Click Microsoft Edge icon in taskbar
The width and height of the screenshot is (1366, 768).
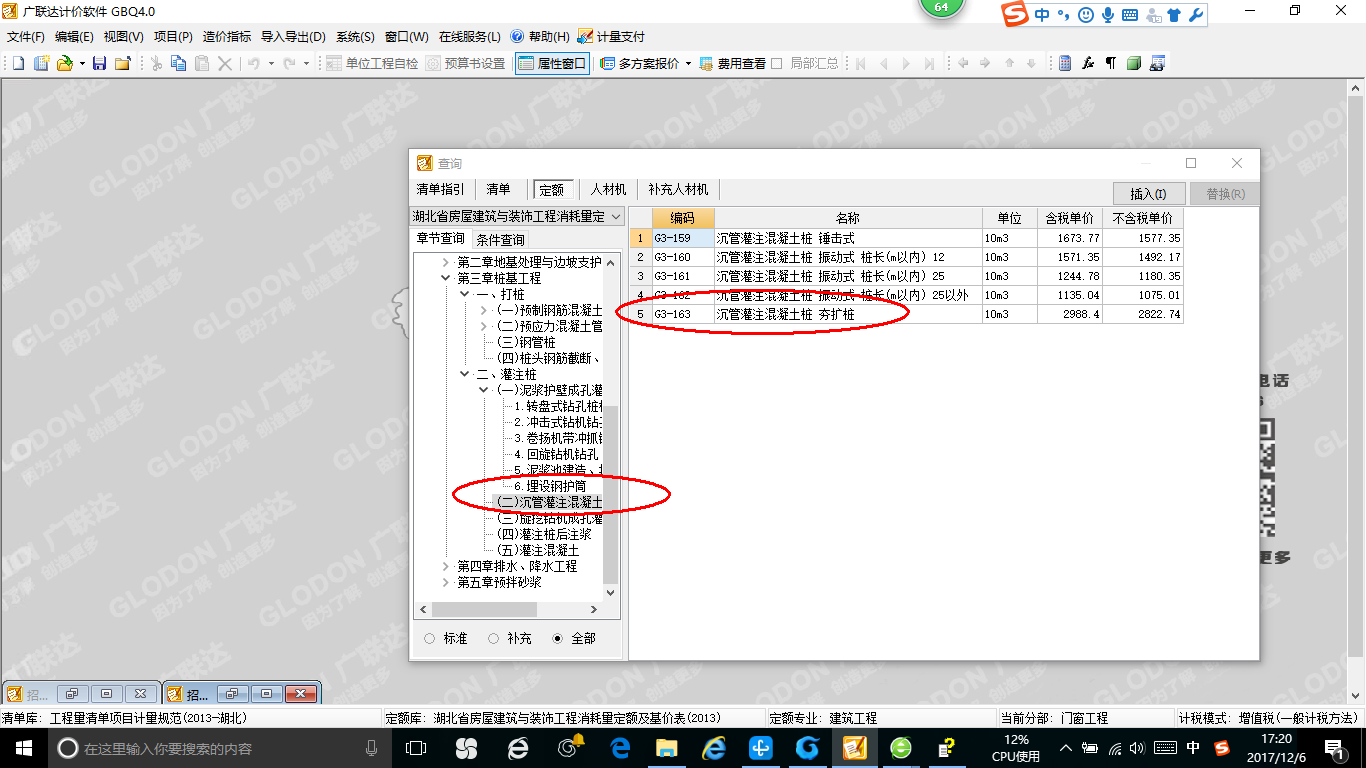[620, 748]
